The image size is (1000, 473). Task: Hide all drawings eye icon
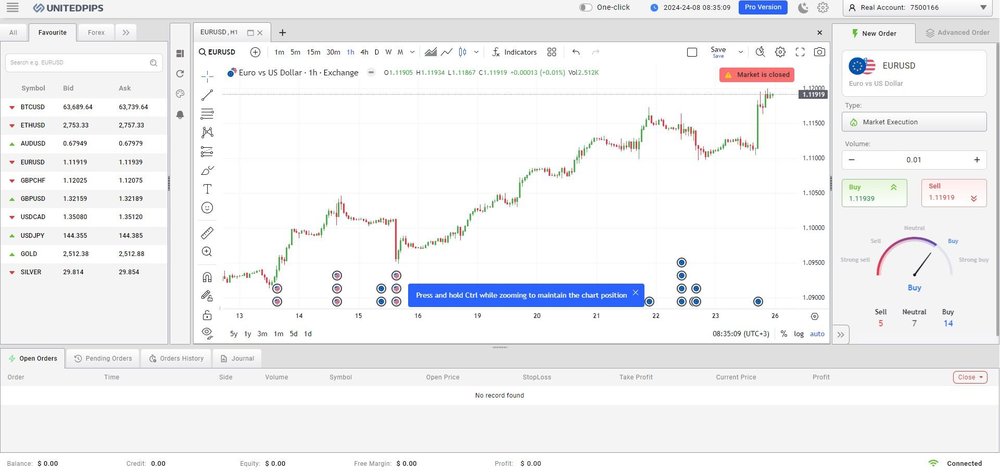pos(207,332)
